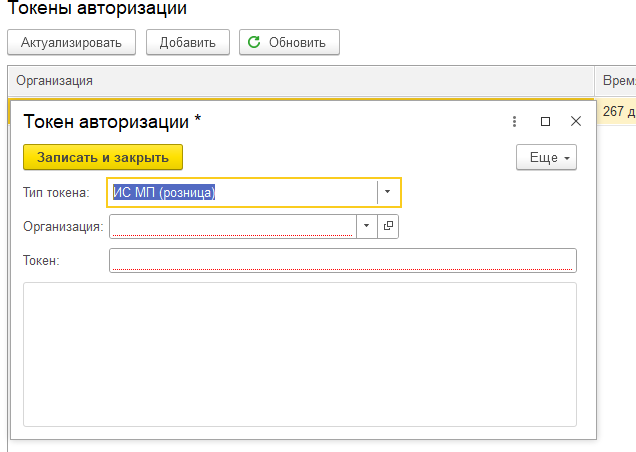The height and width of the screenshot is (452, 636).
Task: Click the Добавить button
Action: pyautogui.click(x=188, y=42)
